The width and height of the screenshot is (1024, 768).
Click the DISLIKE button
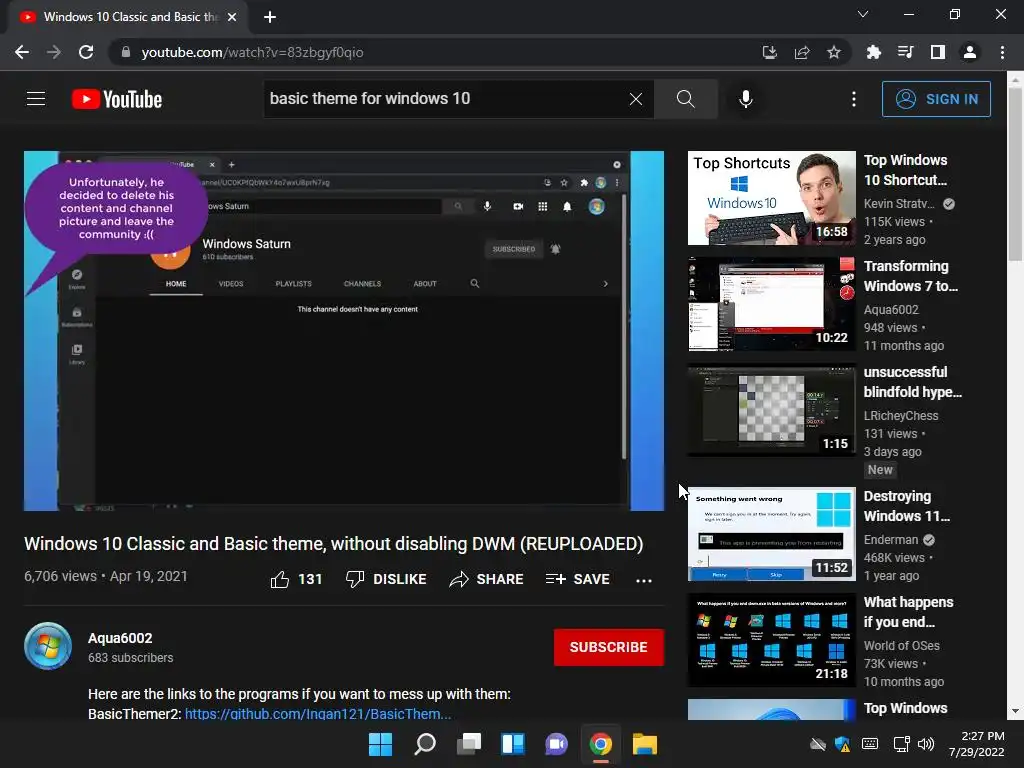click(386, 579)
